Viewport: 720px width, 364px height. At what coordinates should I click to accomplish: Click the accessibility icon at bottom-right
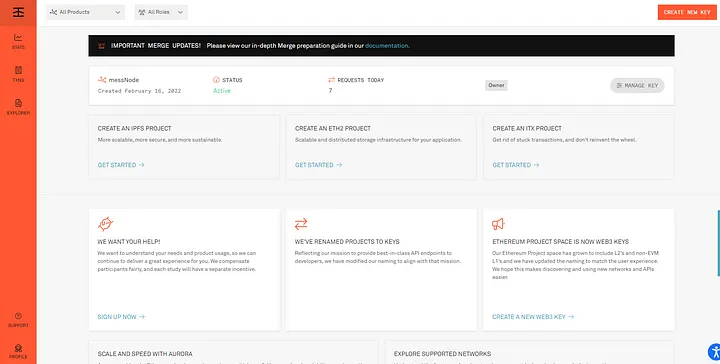714,352
